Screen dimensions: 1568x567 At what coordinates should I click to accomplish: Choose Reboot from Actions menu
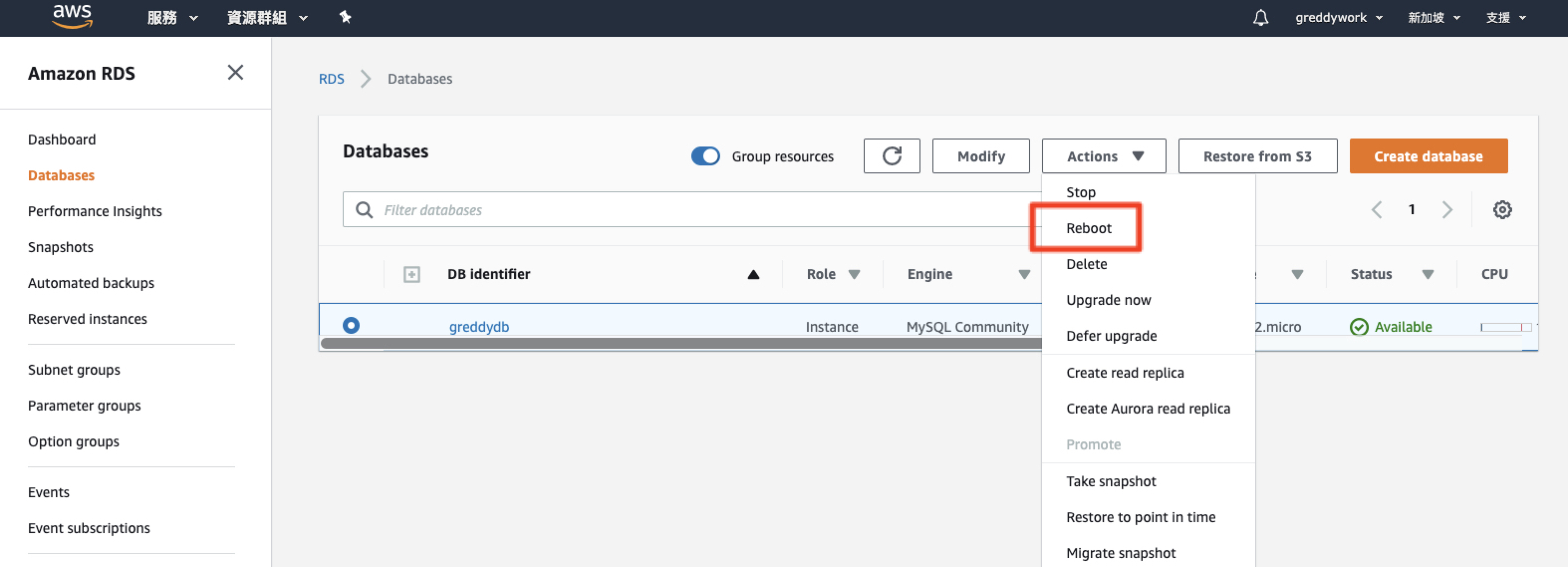[x=1088, y=228]
